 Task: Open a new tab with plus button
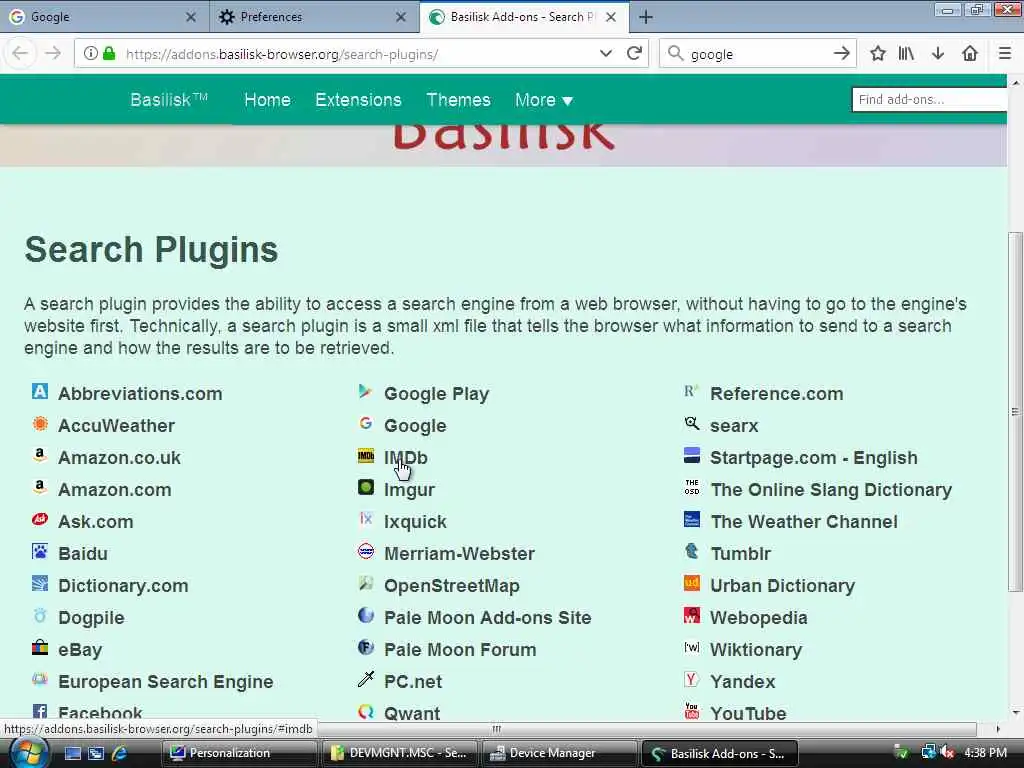[646, 17]
